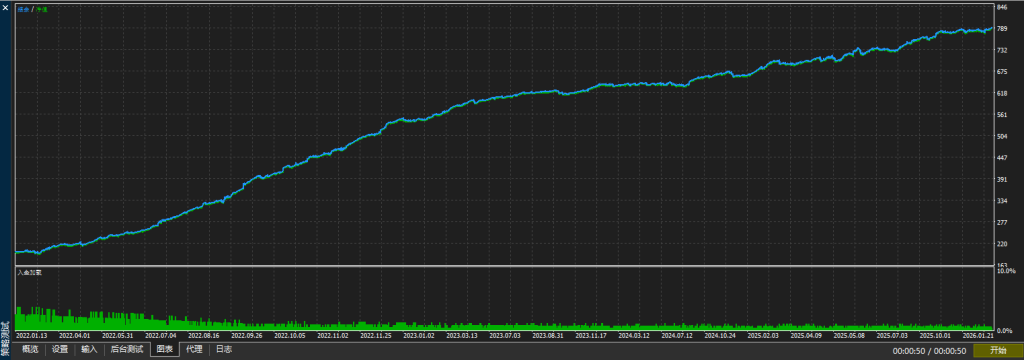Click the 2022.01.13 date marker
The width and height of the screenshot is (1024, 360).
coord(31,335)
